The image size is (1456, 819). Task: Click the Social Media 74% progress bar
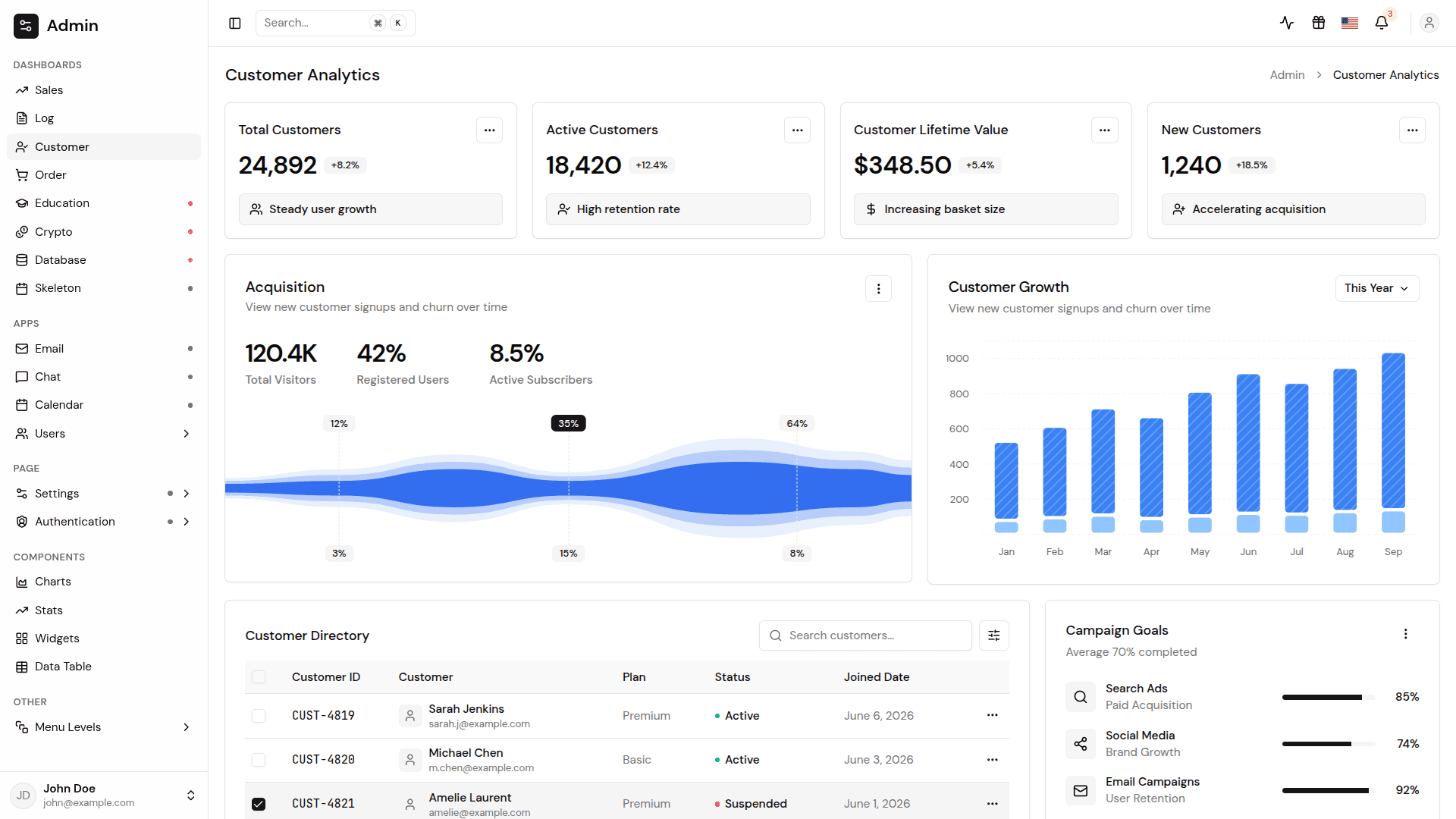coord(1328,744)
